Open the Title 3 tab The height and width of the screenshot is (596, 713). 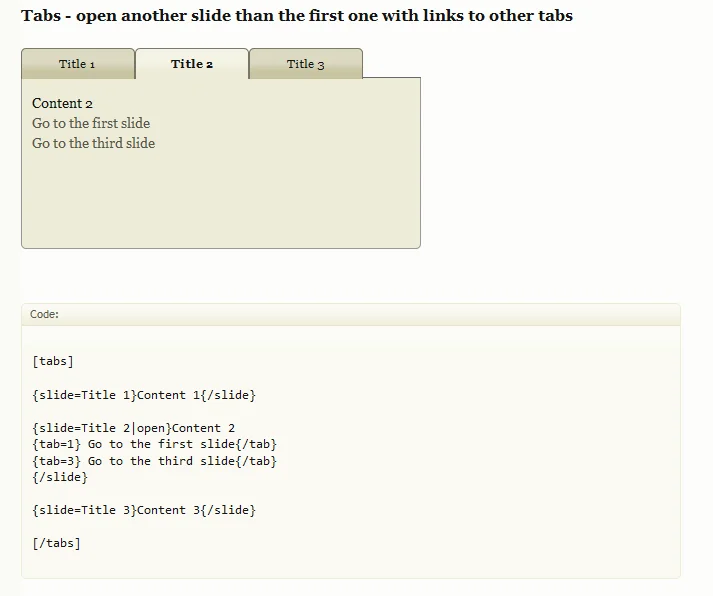coord(306,64)
